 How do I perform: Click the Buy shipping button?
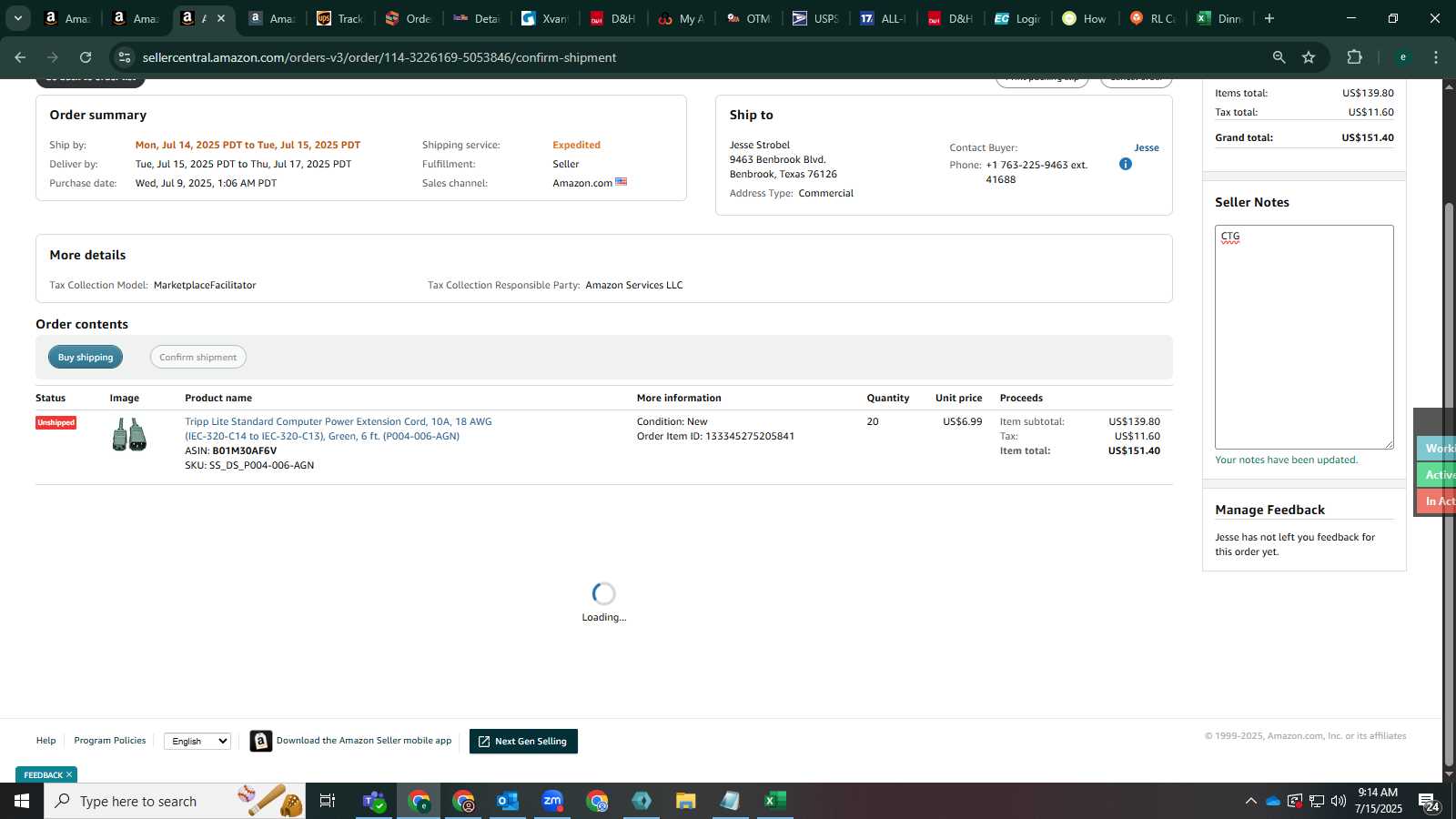pyautogui.click(x=86, y=358)
